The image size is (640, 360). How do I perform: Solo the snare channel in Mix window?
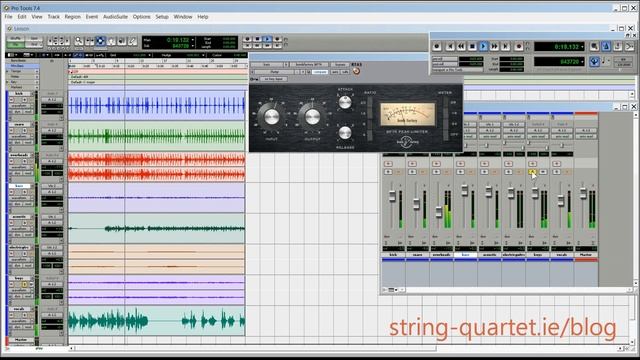pyautogui.click(x=412, y=172)
